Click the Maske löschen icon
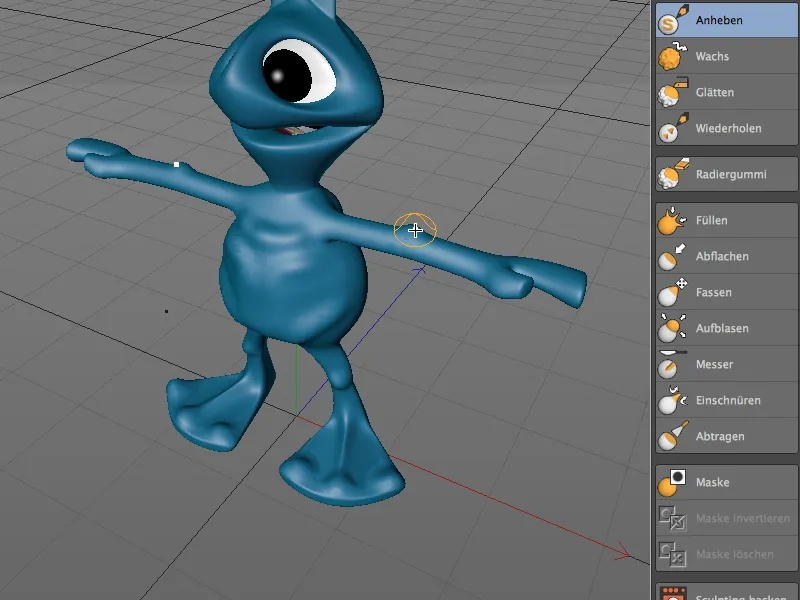 pos(672,554)
